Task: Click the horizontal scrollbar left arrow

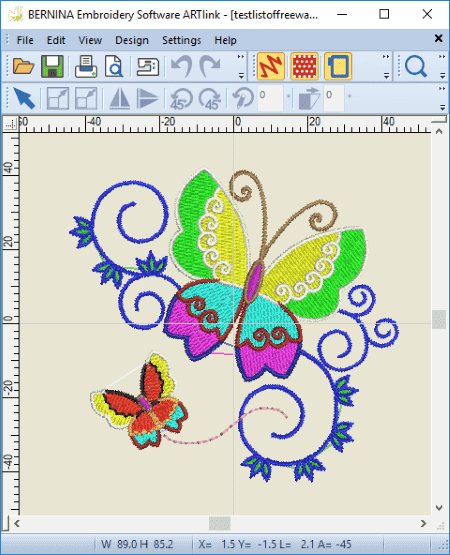Action: click(17, 523)
